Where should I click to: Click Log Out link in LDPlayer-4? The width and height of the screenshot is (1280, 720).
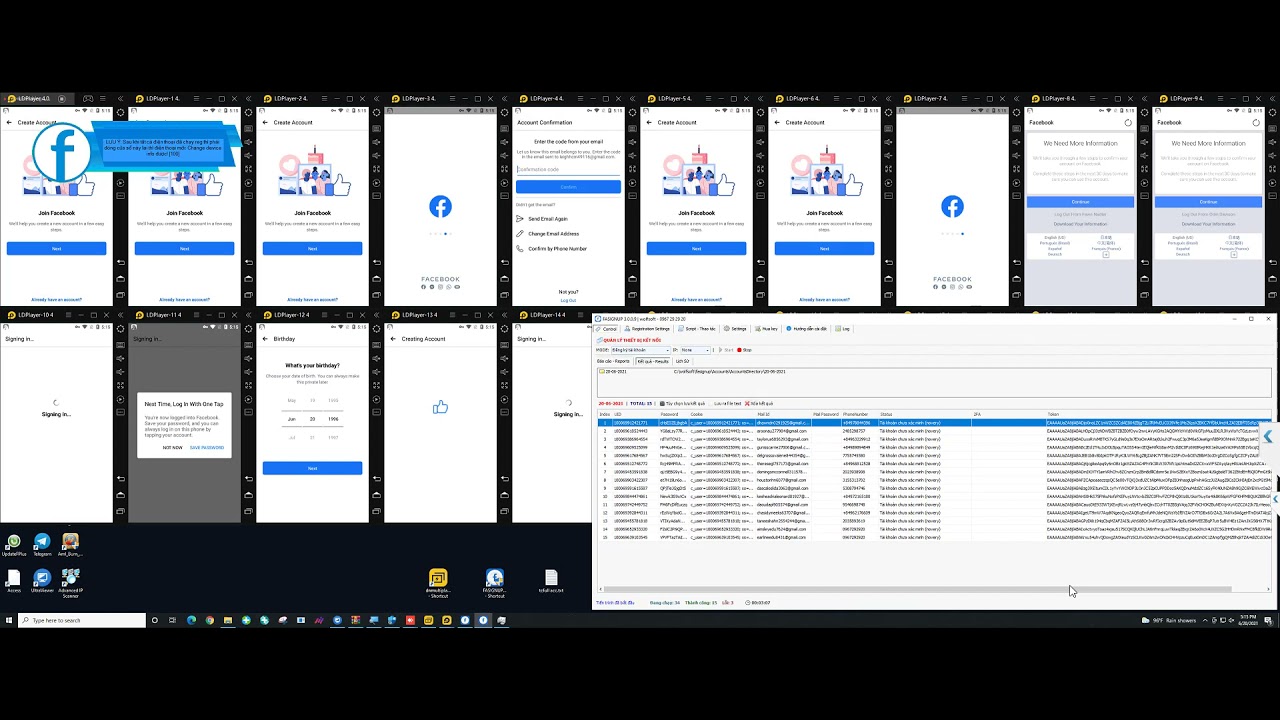click(568, 300)
